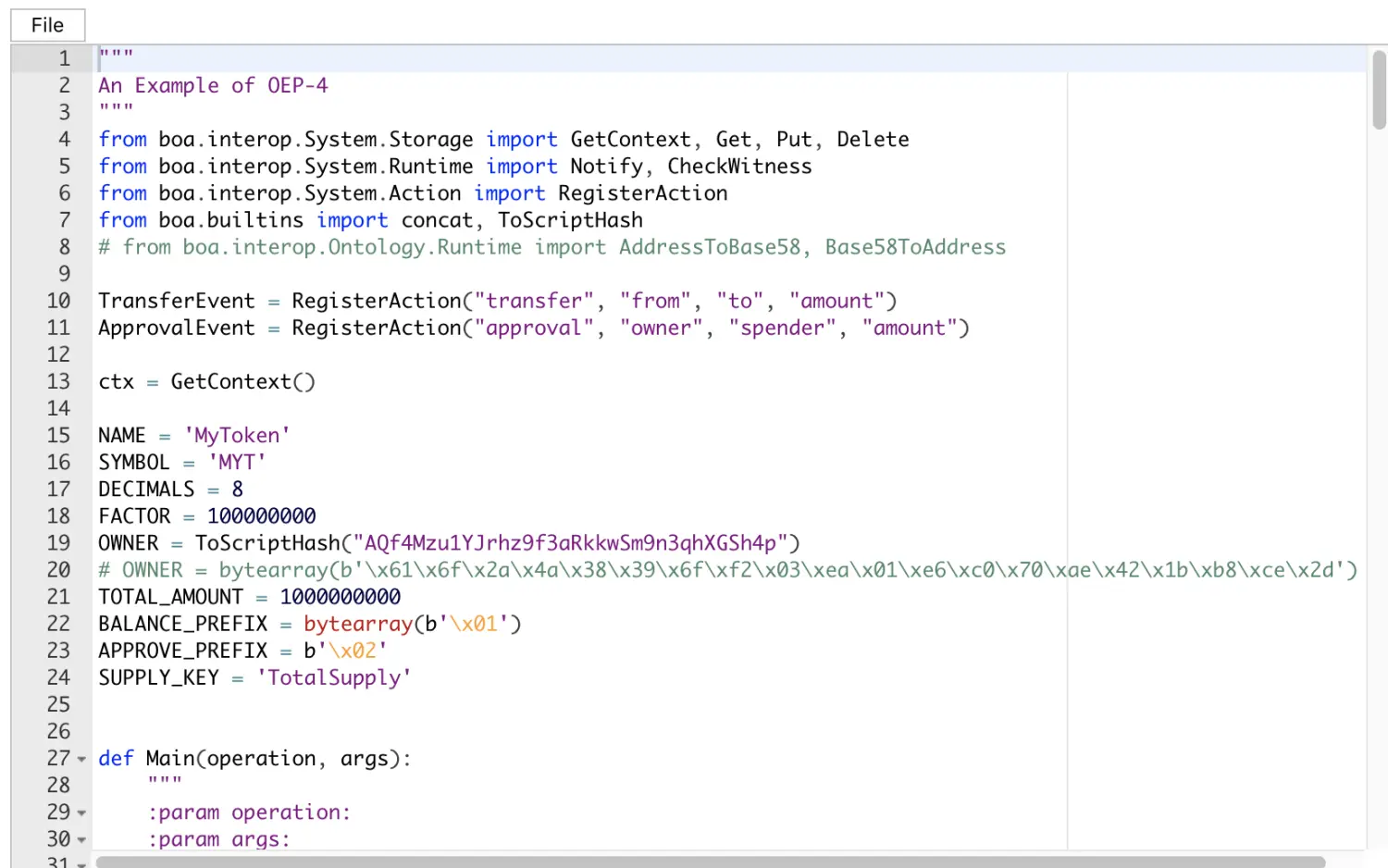Click the horizontal scrollbar at the bottom
The height and width of the screenshot is (868, 1388).
[710, 862]
